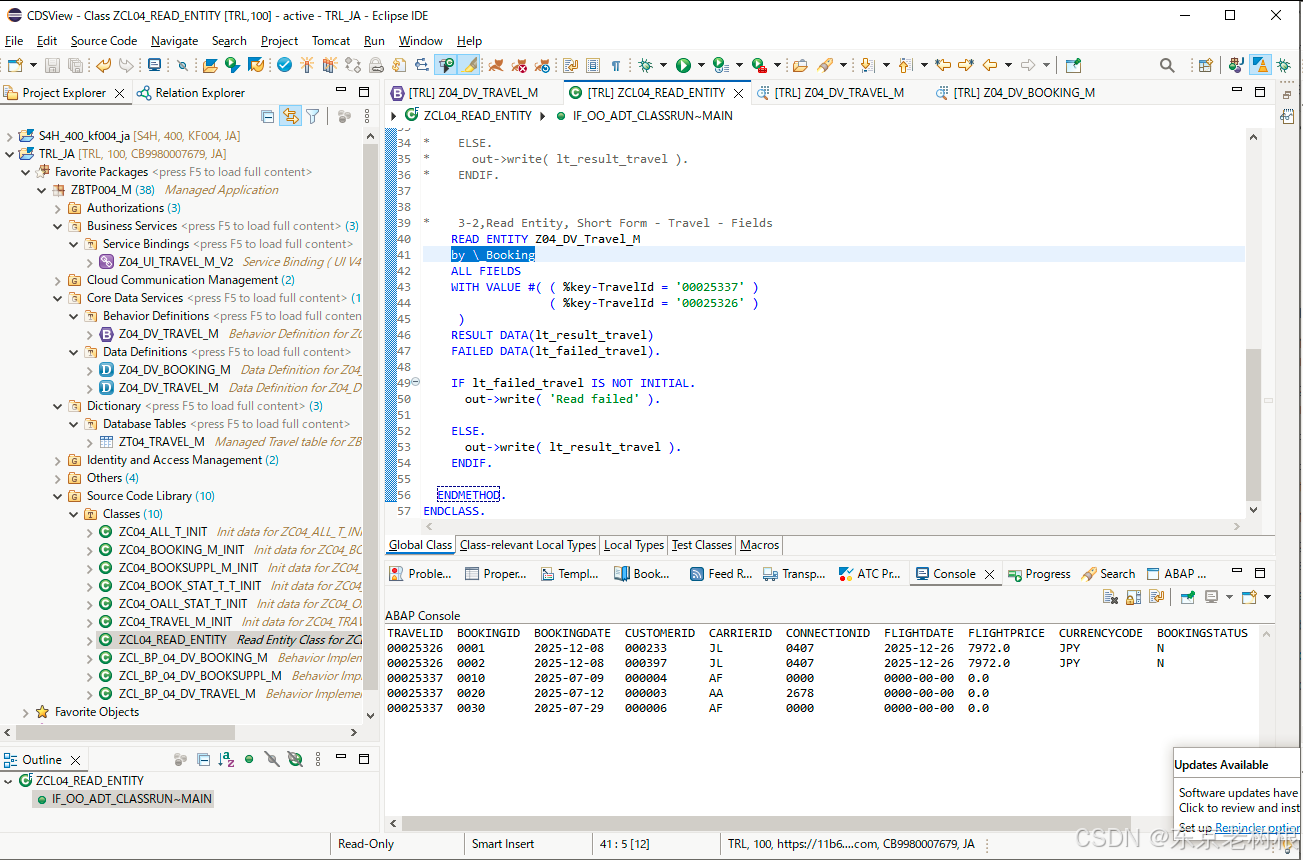Open the Debug button dropdown arrow
Screen dimensions: 1303x860
pos(662,66)
